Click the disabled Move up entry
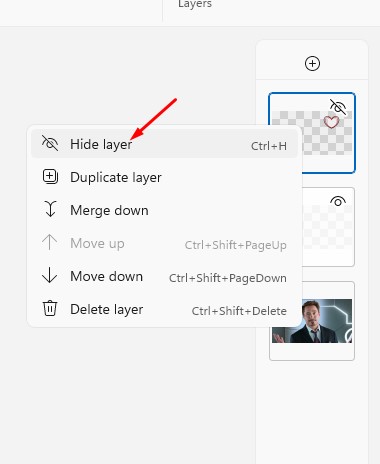The width and height of the screenshot is (380, 464). coord(164,243)
